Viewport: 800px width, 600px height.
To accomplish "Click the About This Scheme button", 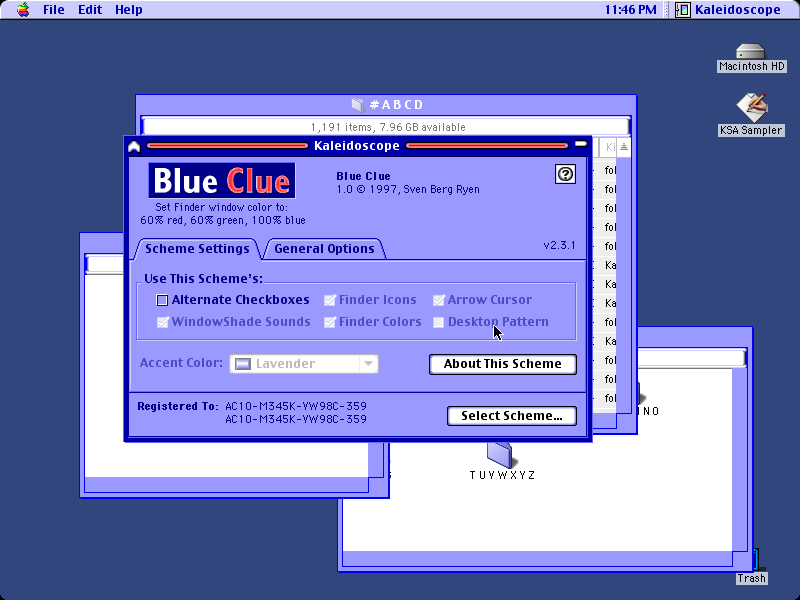I will pyautogui.click(x=503, y=364).
